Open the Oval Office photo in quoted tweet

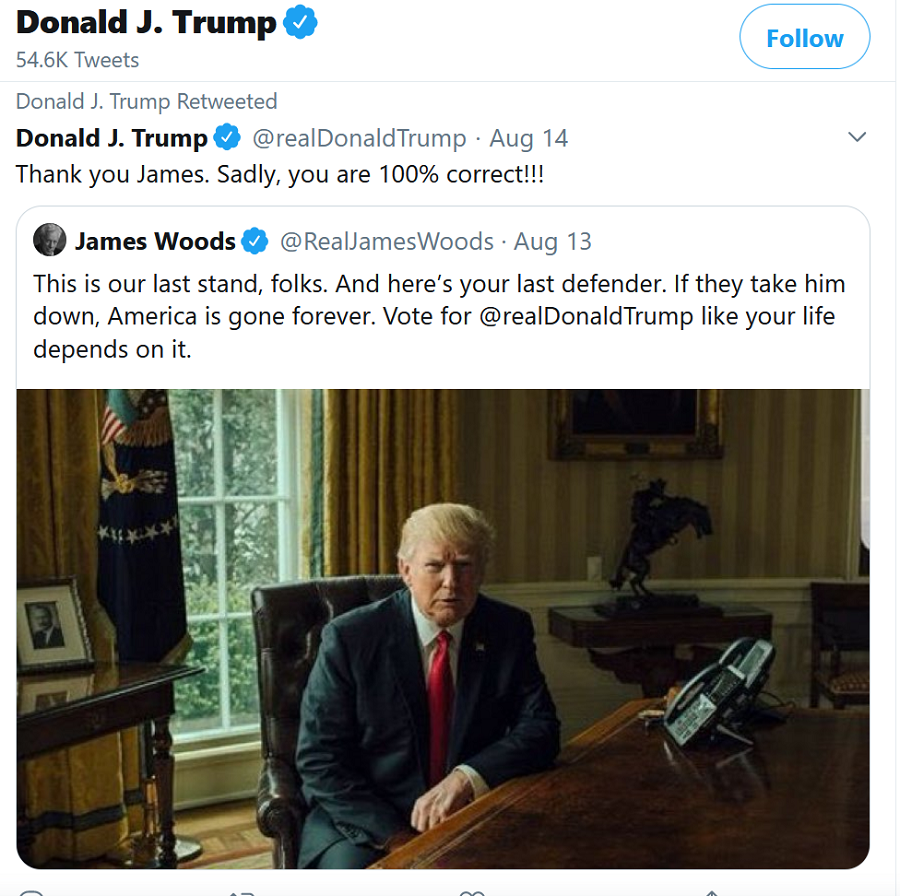coord(443,628)
